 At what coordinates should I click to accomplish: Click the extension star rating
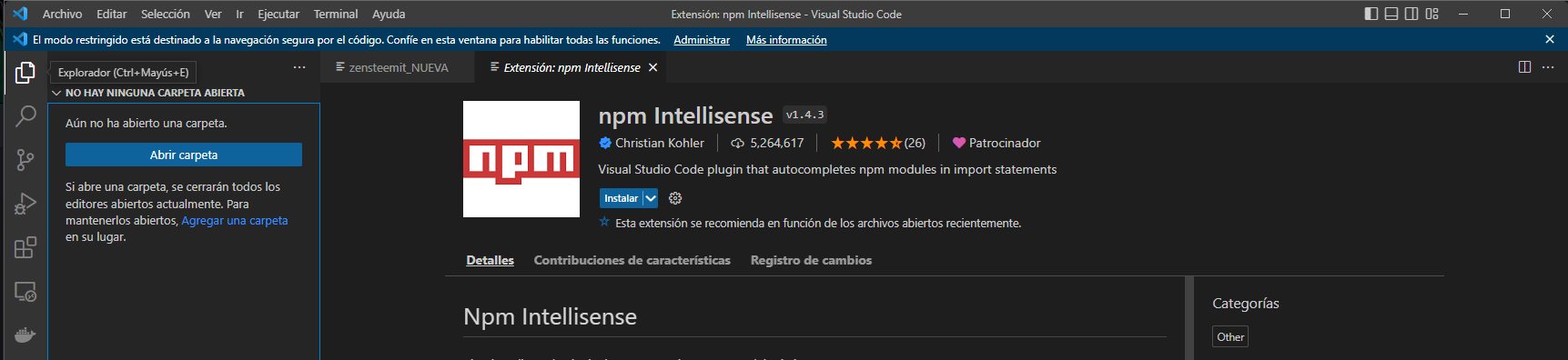click(877, 143)
